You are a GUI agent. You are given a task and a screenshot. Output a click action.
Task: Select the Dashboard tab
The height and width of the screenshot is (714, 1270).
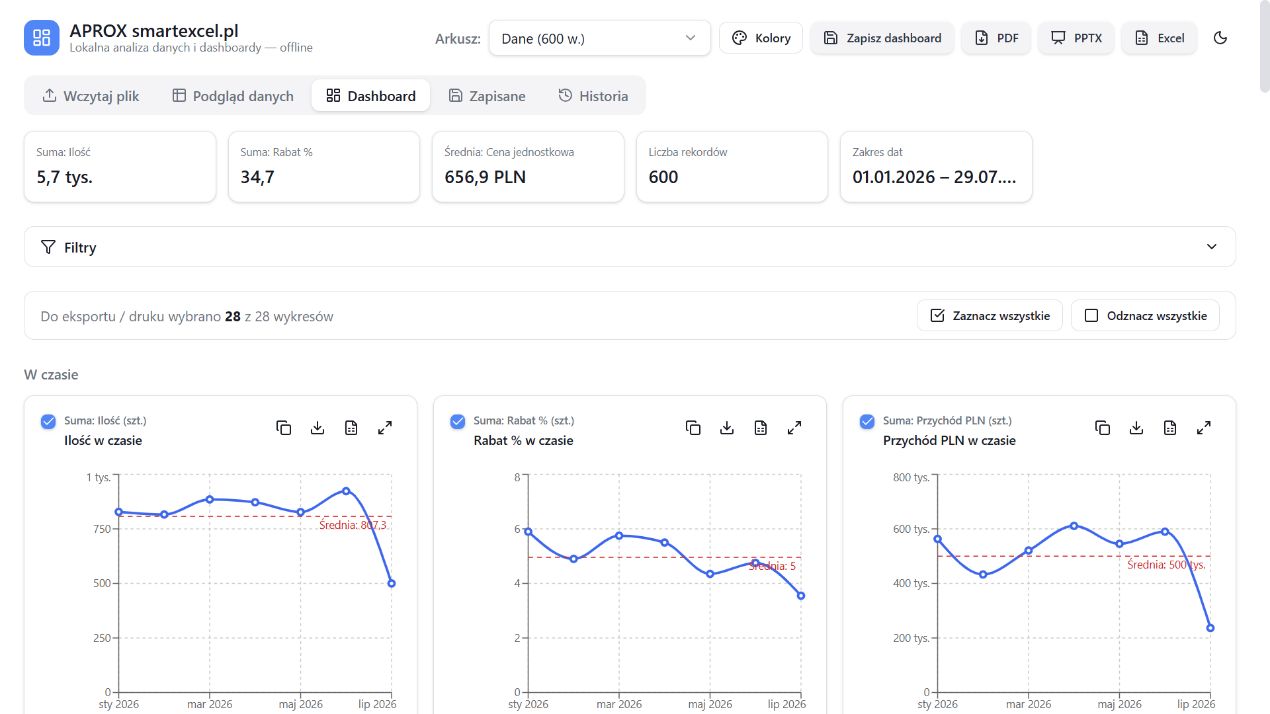pos(371,96)
